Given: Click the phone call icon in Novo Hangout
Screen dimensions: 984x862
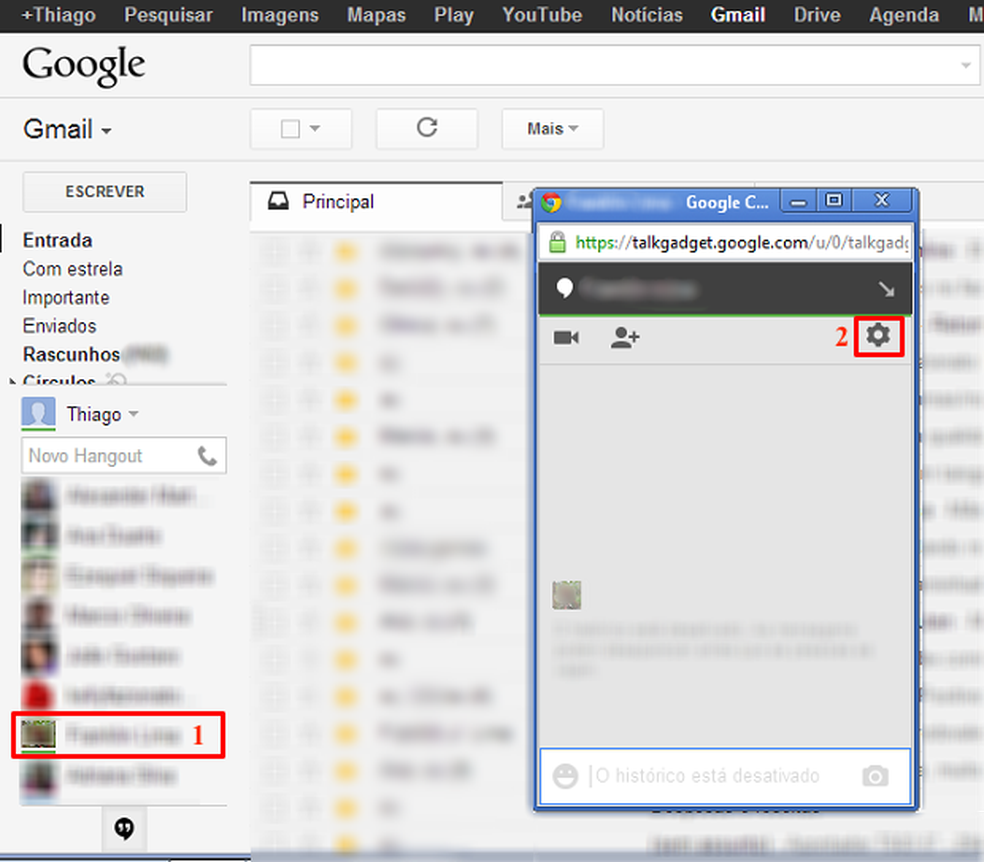Looking at the screenshot, I should (207, 456).
